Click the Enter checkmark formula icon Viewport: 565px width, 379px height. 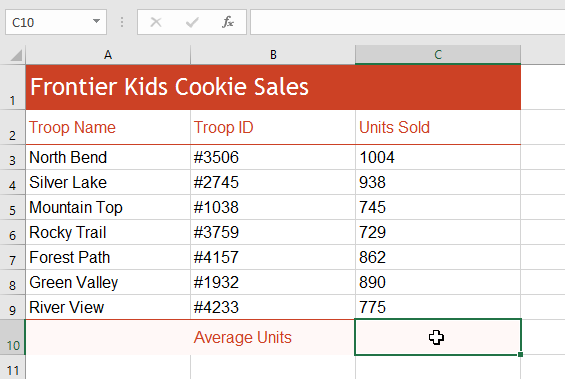(192, 22)
